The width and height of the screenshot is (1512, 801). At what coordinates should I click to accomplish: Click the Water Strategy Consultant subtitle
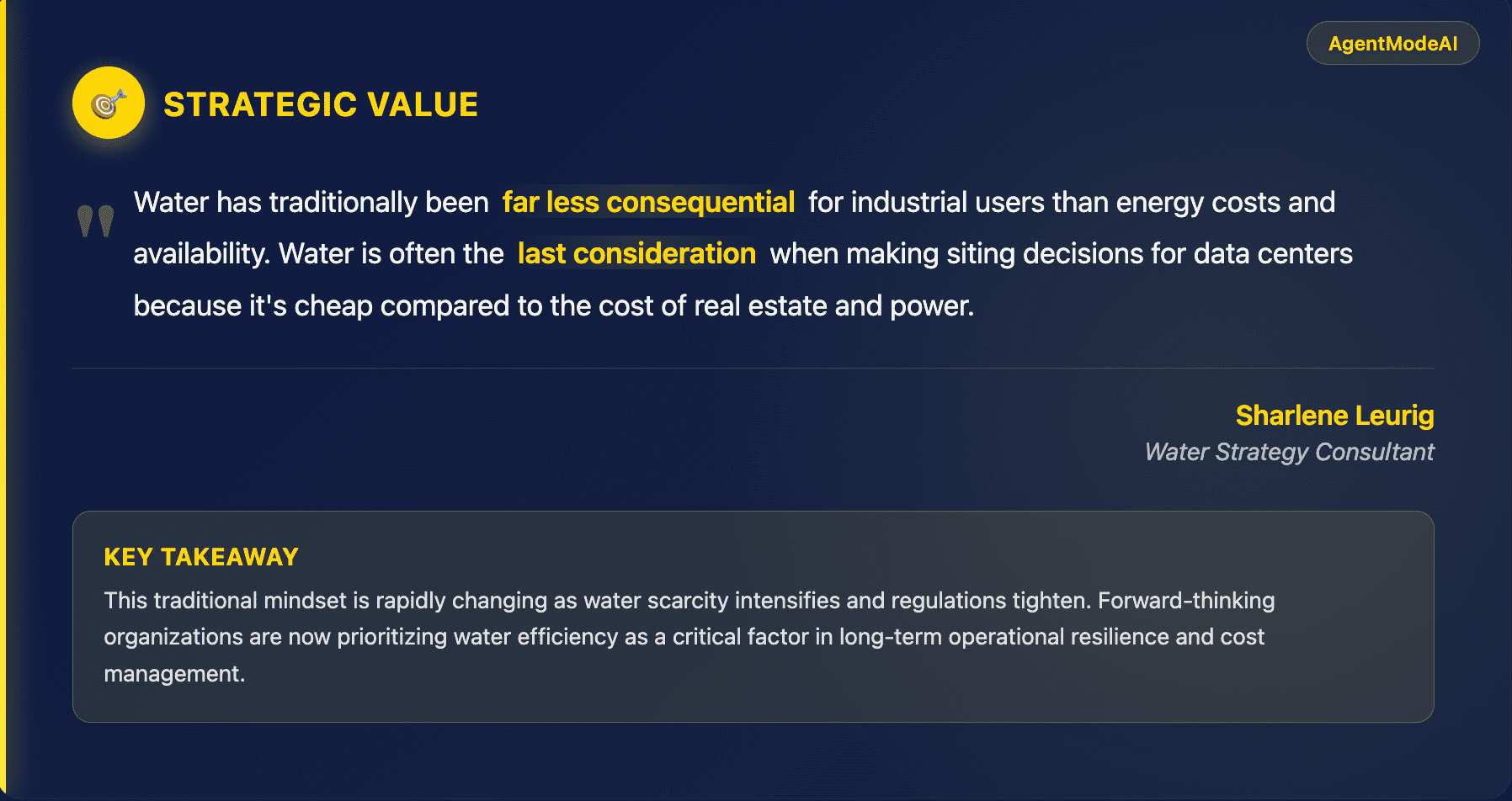pyautogui.click(x=1289, y=452)
